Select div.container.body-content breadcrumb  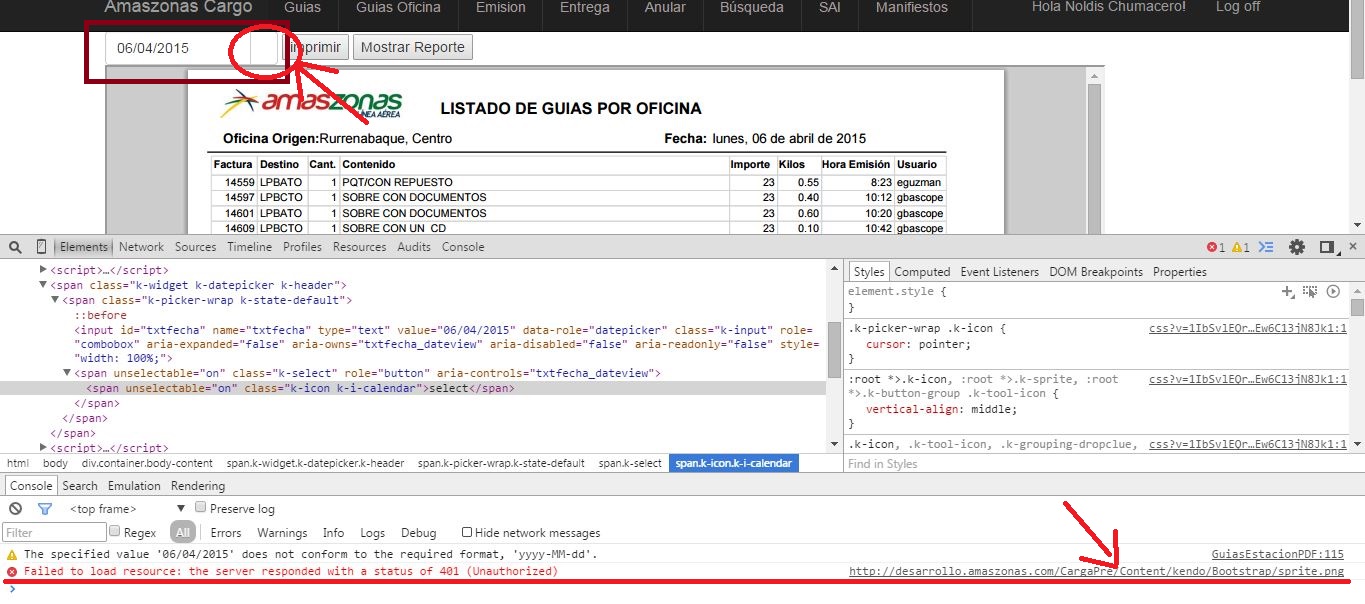point(147,464)
